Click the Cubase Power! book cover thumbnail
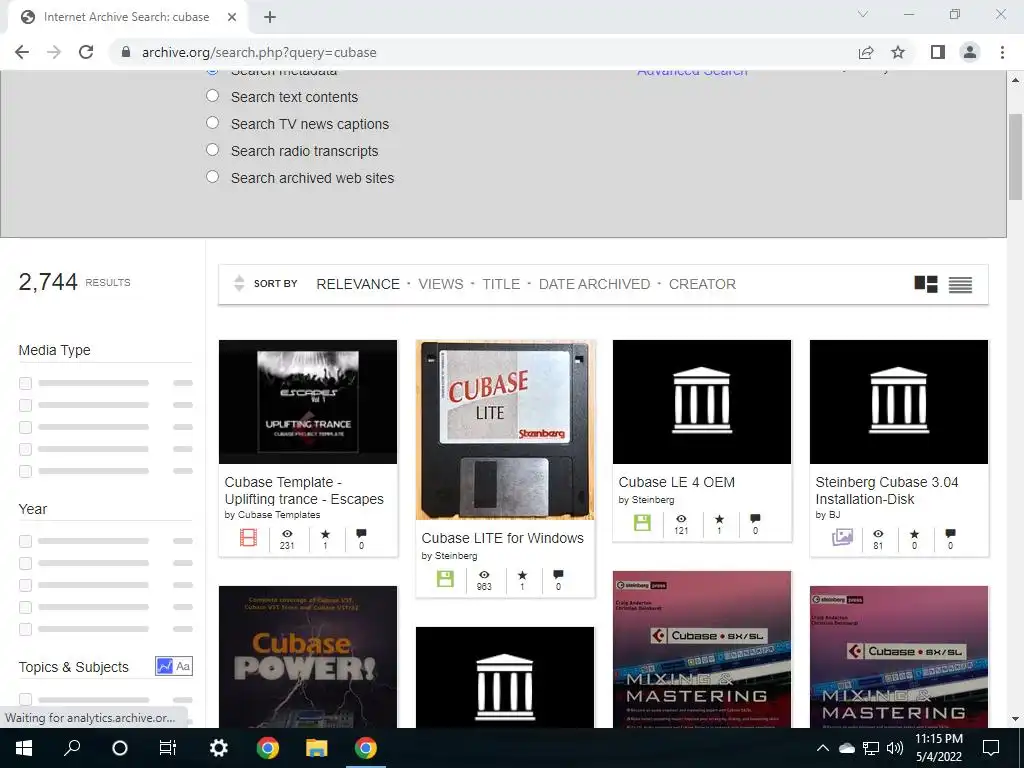Viewport: 1024px width, 768px height. click(x=308, y=657)
